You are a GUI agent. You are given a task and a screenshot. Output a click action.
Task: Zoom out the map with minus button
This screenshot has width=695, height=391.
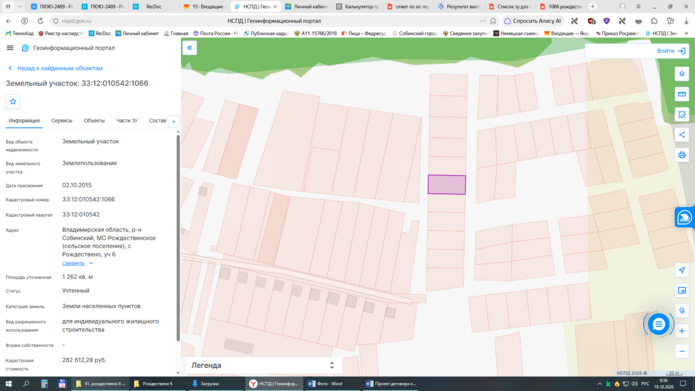(x=682, y=352)
